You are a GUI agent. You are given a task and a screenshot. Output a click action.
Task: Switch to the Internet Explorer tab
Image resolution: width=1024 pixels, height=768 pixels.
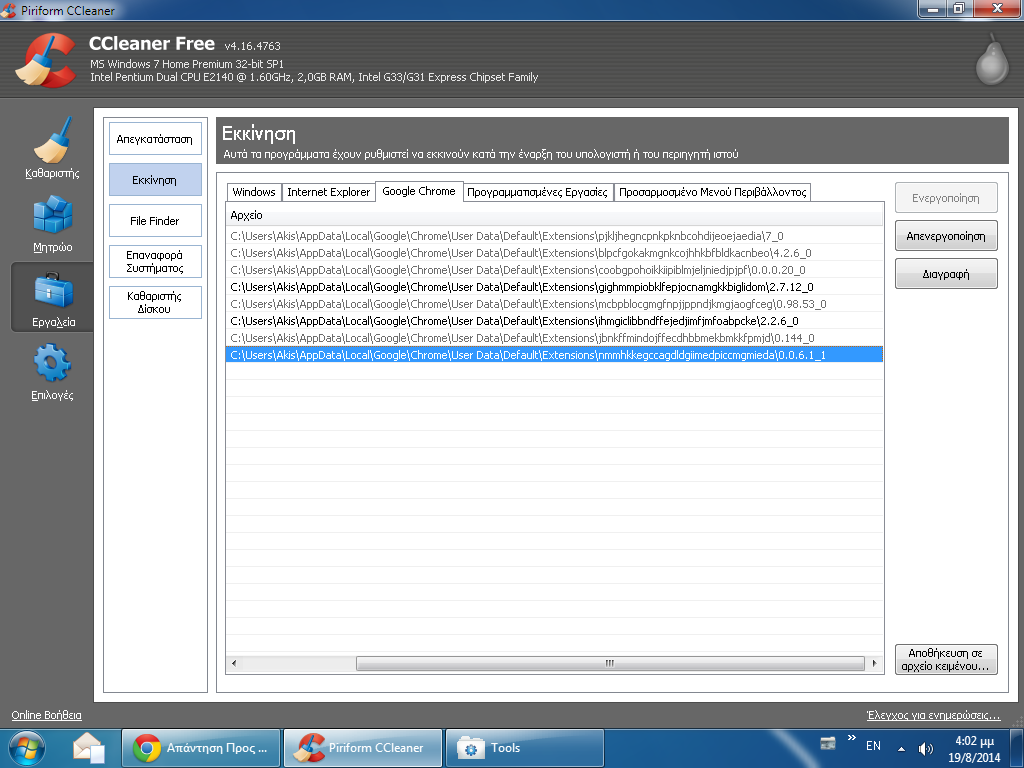[328, 192]
